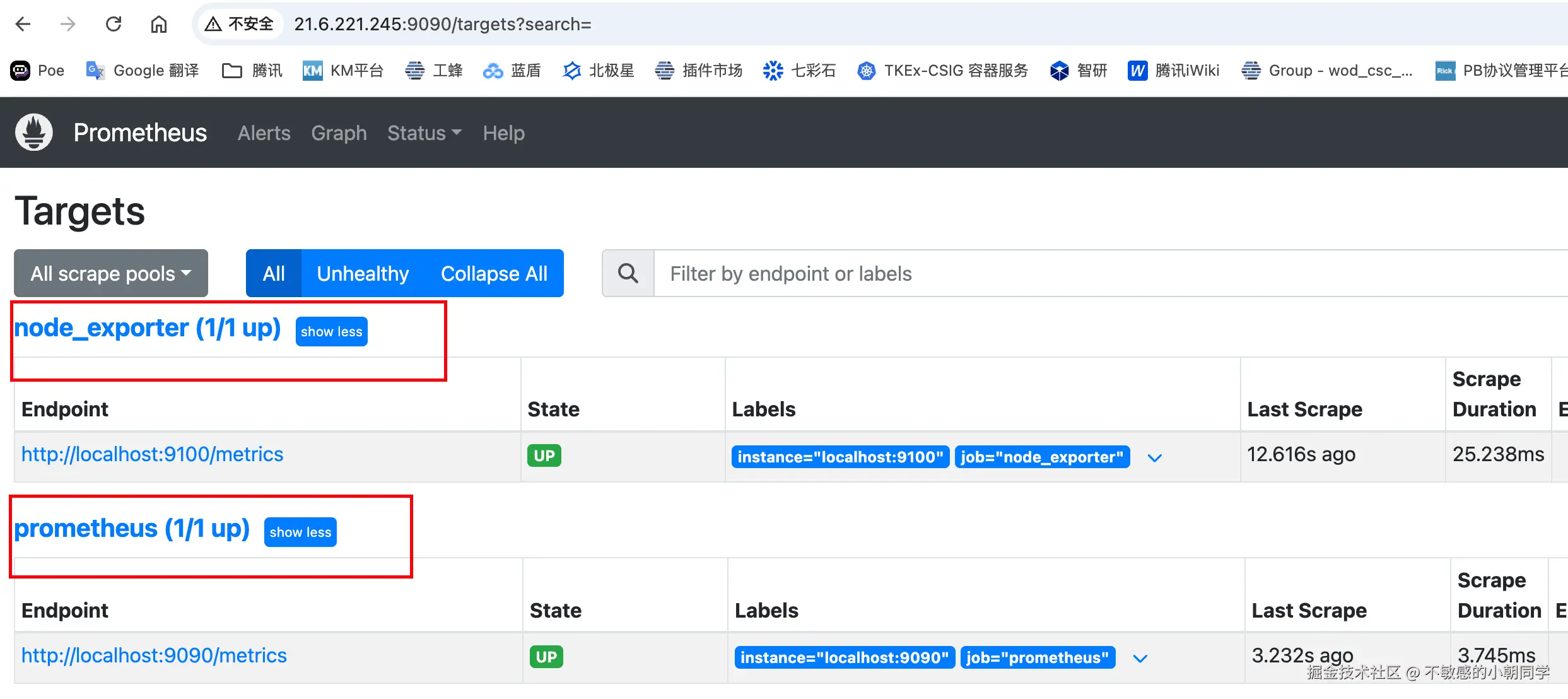Click show less beside prometheus pool

click(x=300, y=532)
